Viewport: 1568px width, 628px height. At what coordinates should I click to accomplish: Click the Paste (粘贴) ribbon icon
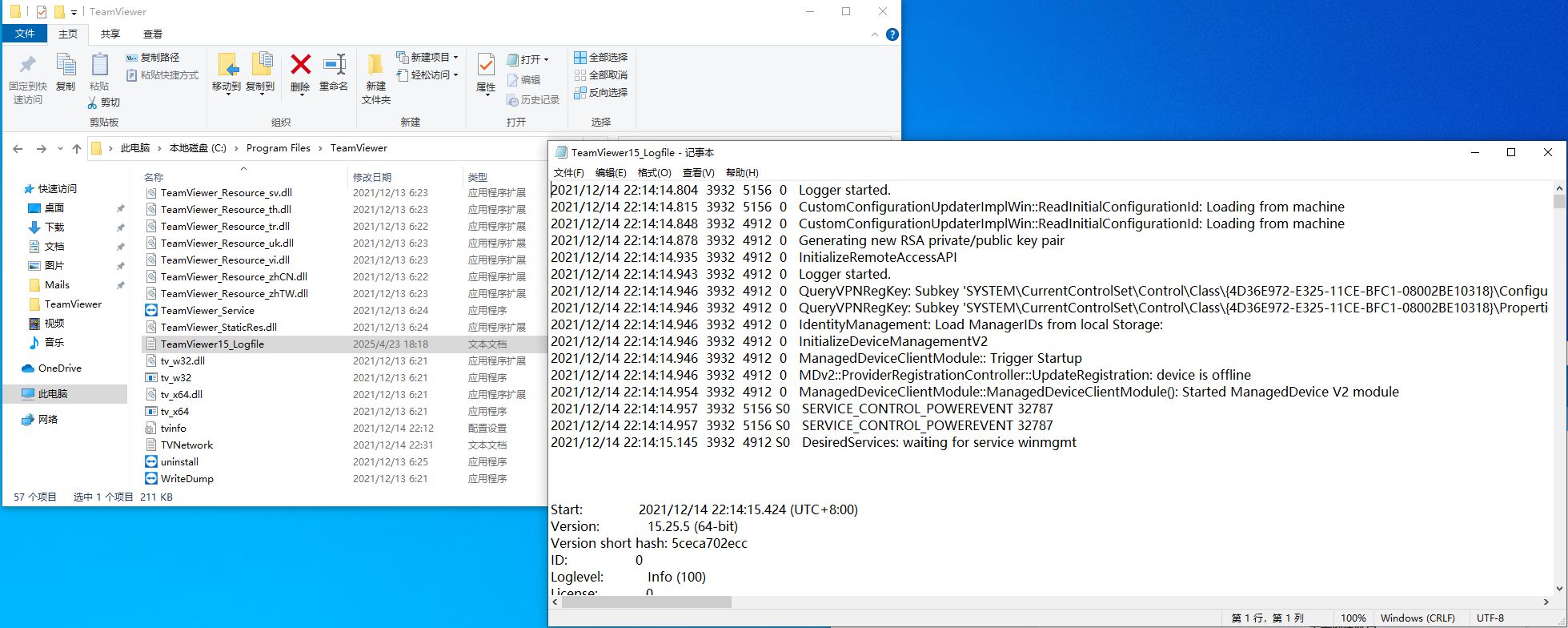tap(99, 65)
